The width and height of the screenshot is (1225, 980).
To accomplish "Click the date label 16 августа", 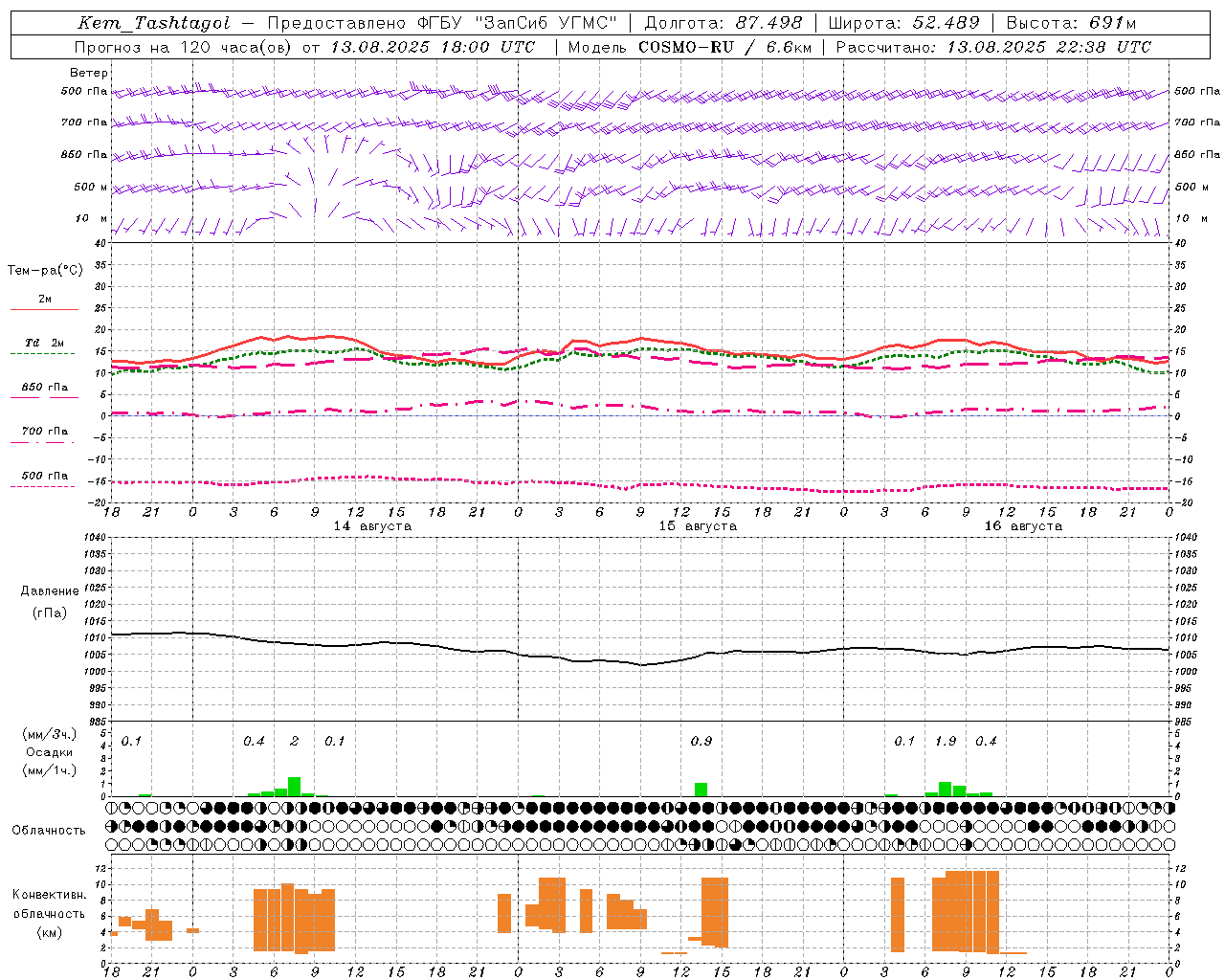I will 1023,526.
